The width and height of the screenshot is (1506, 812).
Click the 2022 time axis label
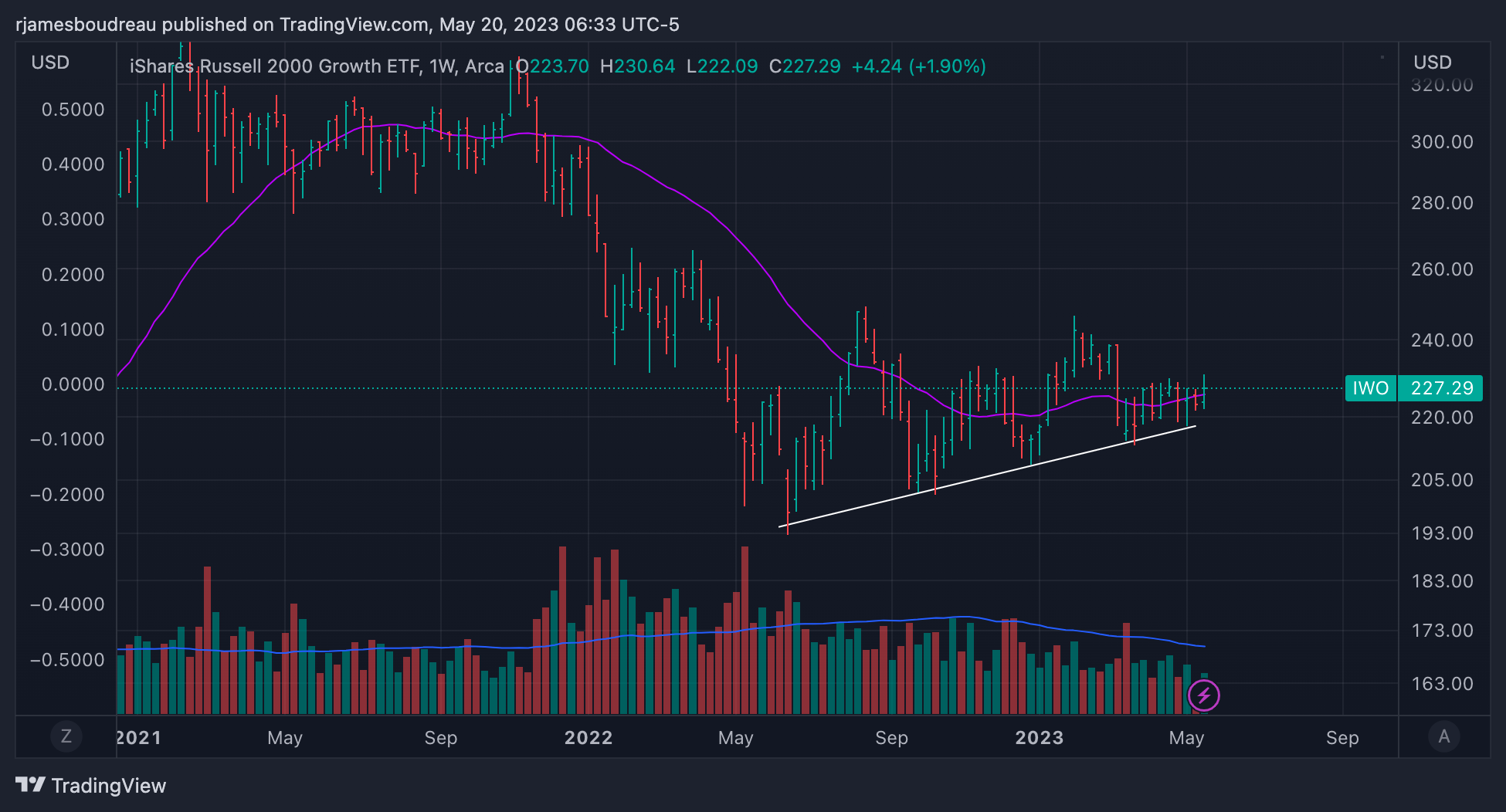click(588, 738)
